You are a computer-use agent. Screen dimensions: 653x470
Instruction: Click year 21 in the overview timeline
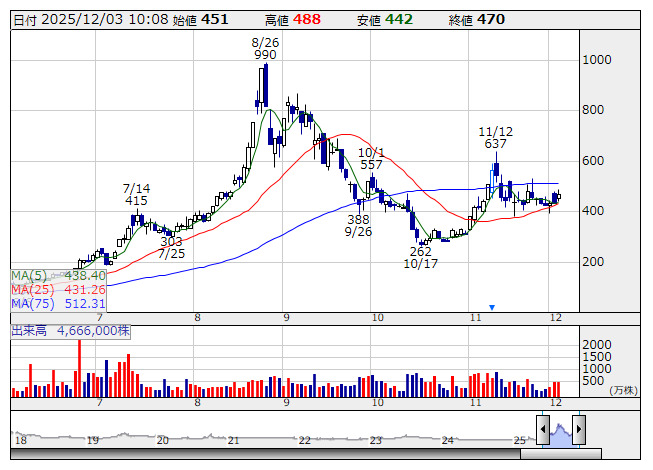233,440
